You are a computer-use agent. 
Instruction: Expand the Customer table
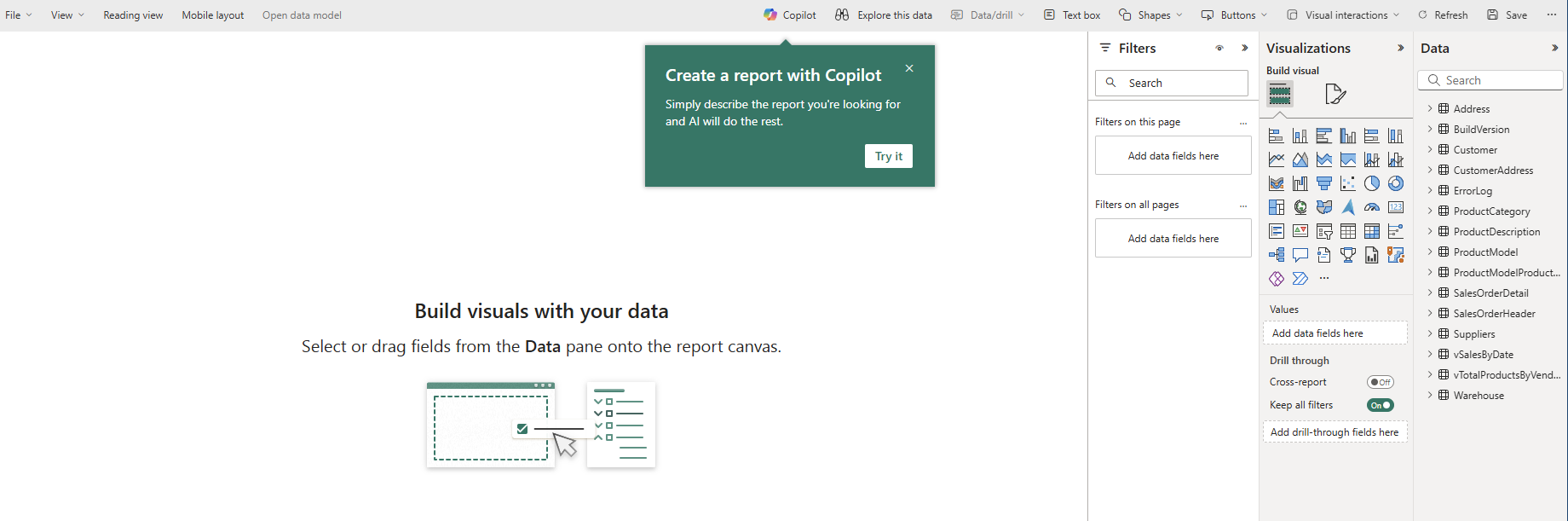(x=1430, y=150)
